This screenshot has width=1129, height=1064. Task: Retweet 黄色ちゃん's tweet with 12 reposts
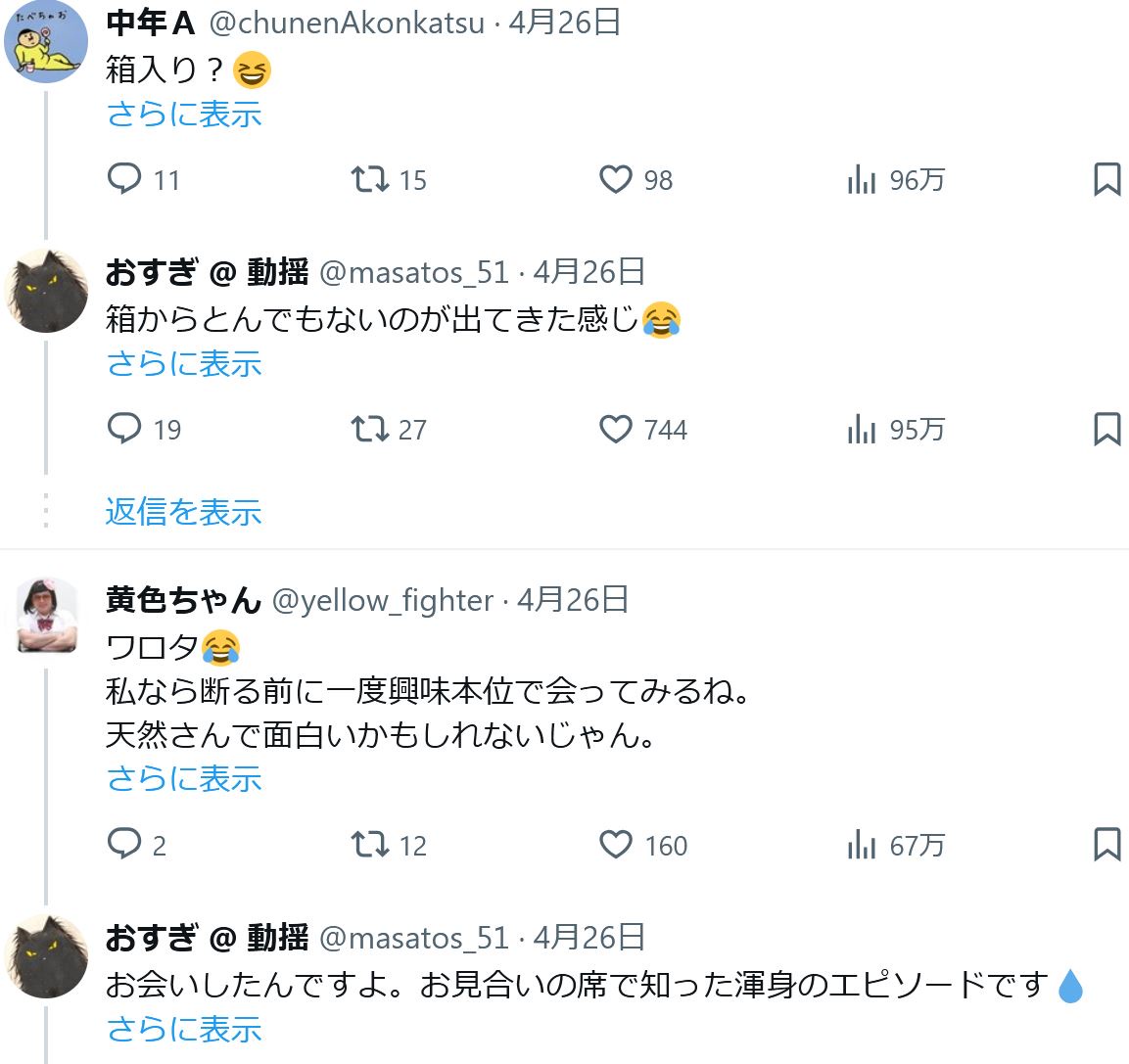(x=370, y=844)
